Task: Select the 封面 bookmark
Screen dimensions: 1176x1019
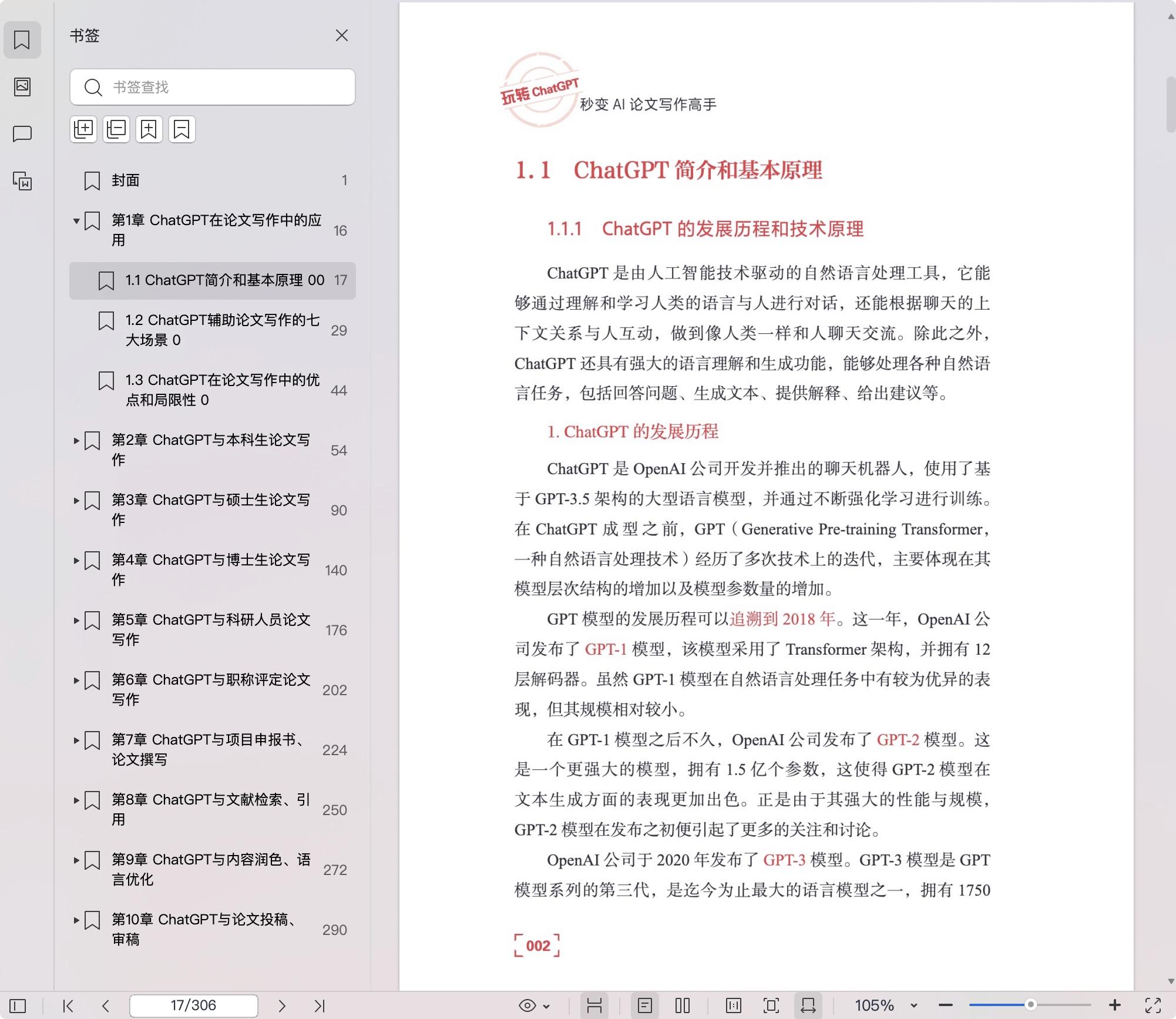Action: point(213,180)
